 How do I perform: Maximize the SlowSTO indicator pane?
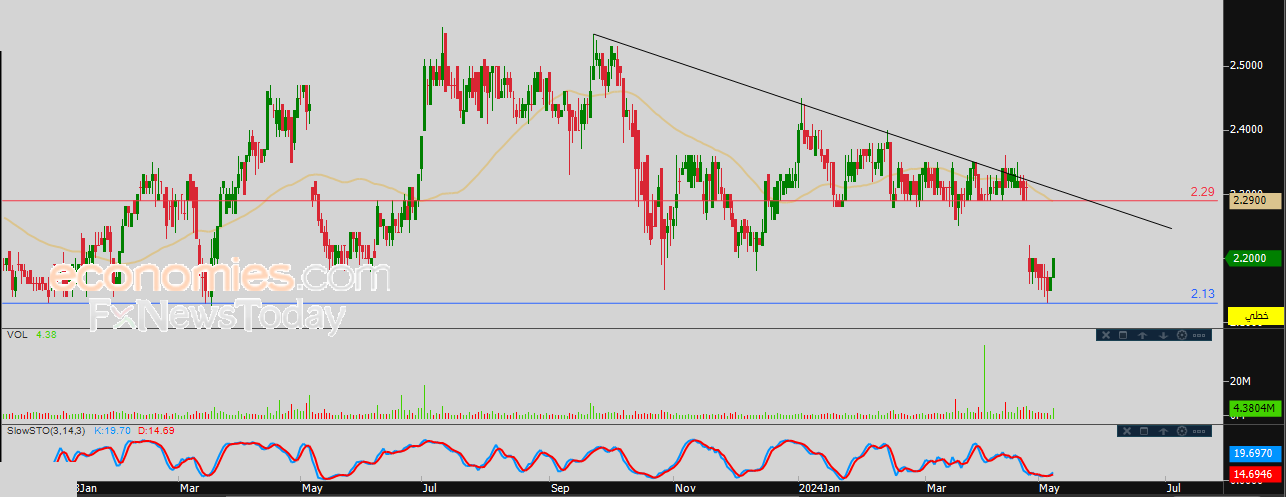[1143, 430]
